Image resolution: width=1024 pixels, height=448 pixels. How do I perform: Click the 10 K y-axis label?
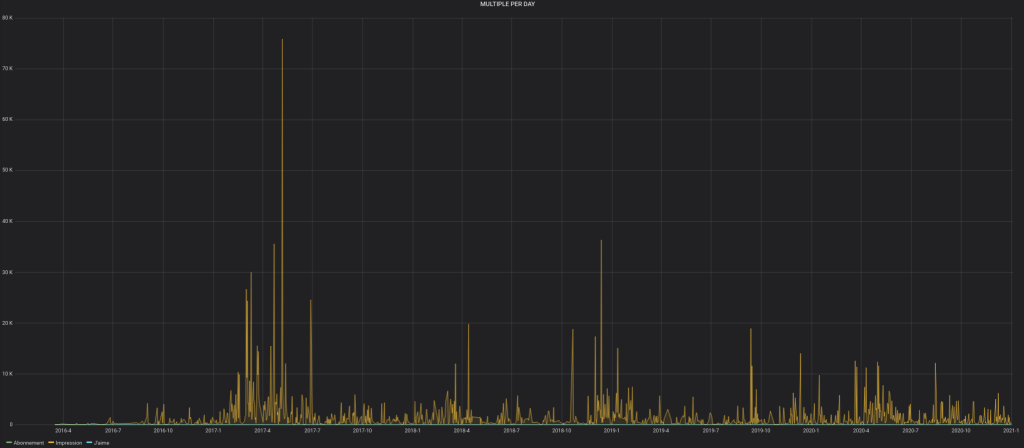pos(7,374)
